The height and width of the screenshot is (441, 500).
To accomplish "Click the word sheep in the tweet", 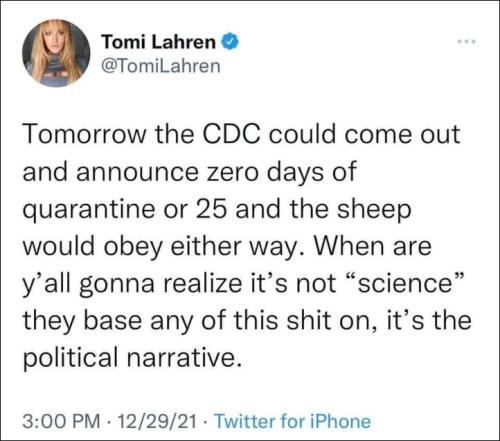I will [374, 211].
